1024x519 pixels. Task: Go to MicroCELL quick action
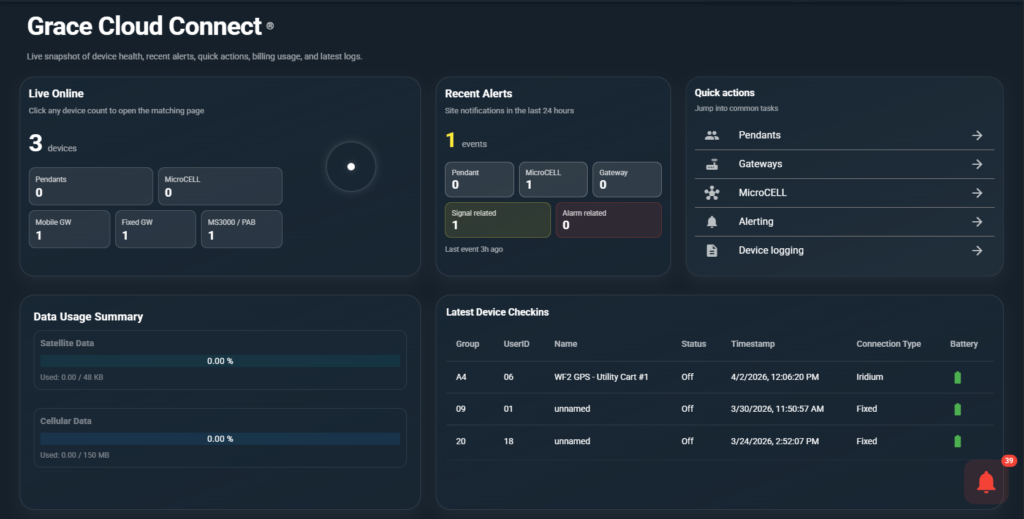[844, 193]
